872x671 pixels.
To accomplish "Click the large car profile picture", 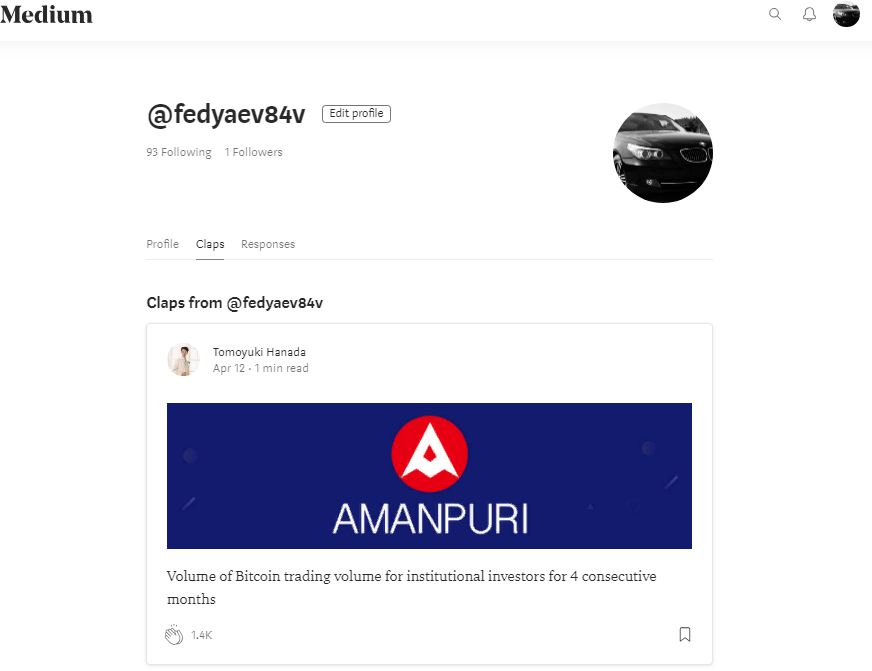I will 662,153.
